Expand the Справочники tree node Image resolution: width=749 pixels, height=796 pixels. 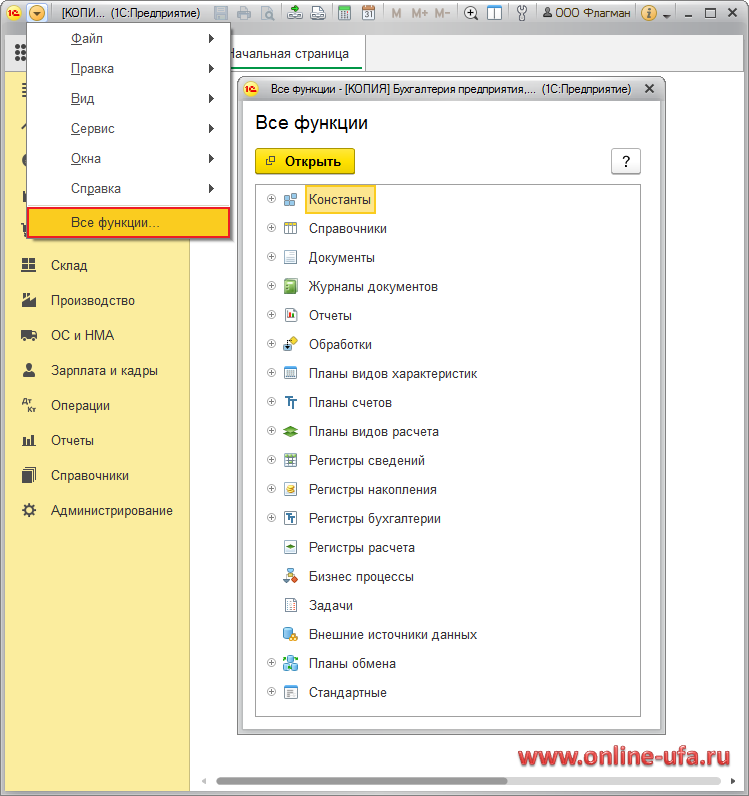[271, 228]
